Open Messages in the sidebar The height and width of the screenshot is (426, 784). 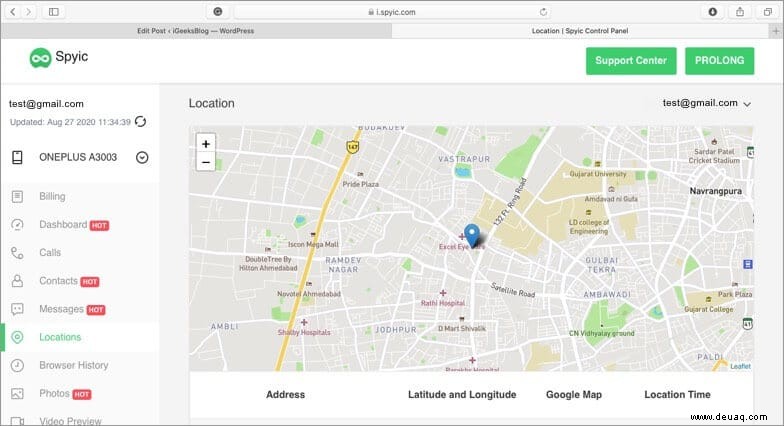[62, 309]
